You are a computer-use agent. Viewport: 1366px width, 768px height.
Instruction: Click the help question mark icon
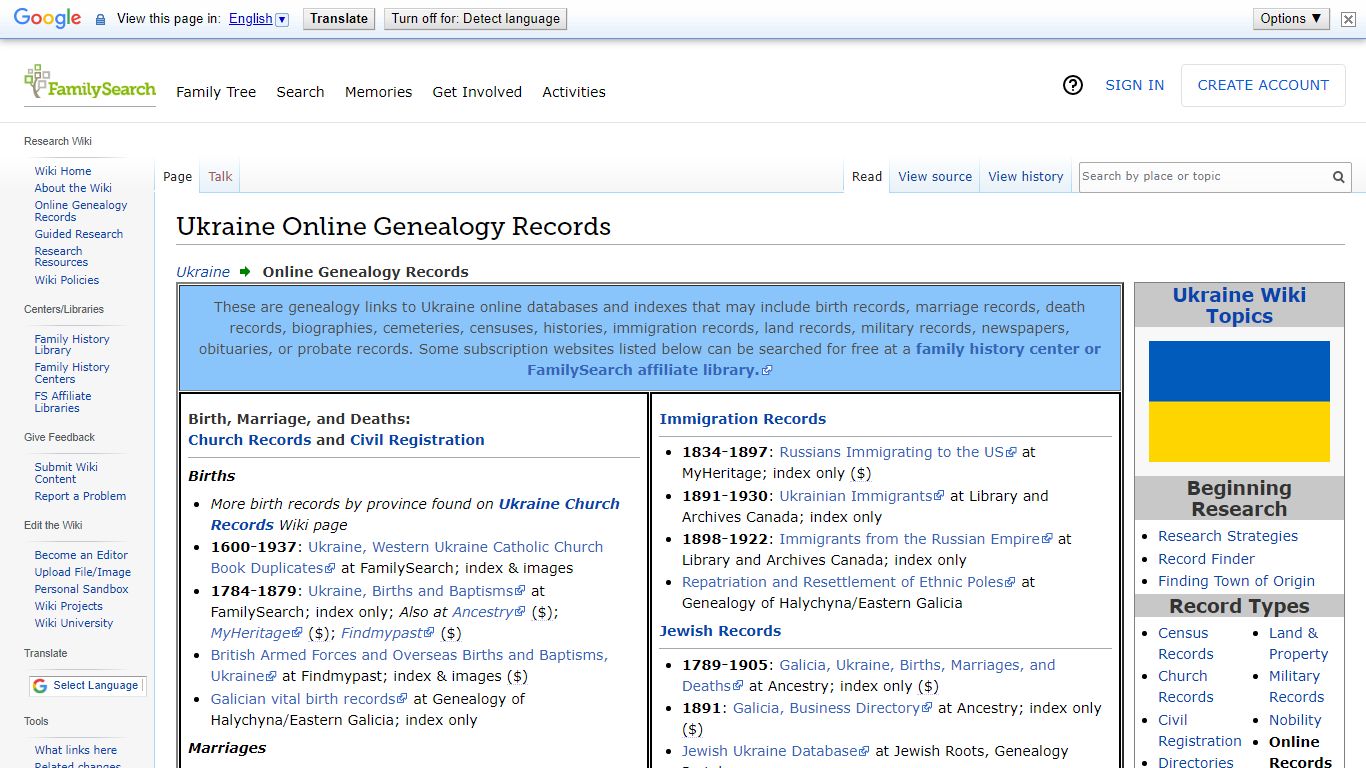(x=1073, y=86)
